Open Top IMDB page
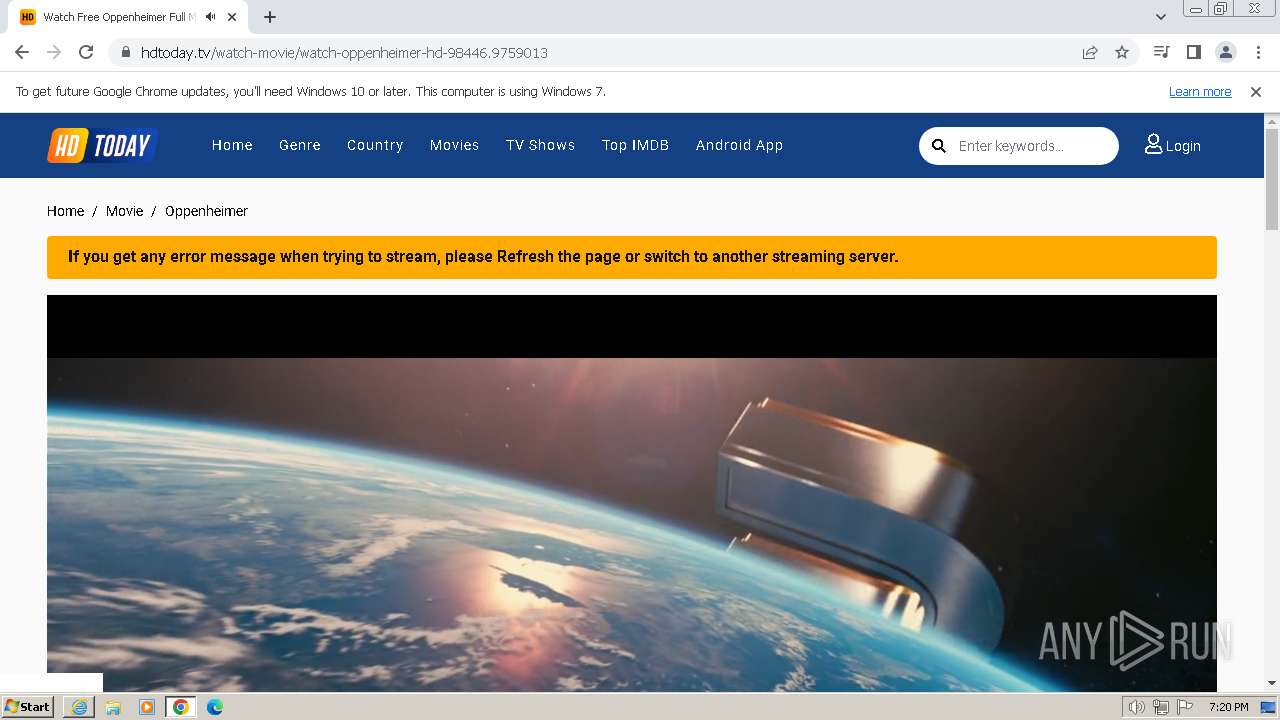This screenshot has width=1280, height=720. [635, 145]
